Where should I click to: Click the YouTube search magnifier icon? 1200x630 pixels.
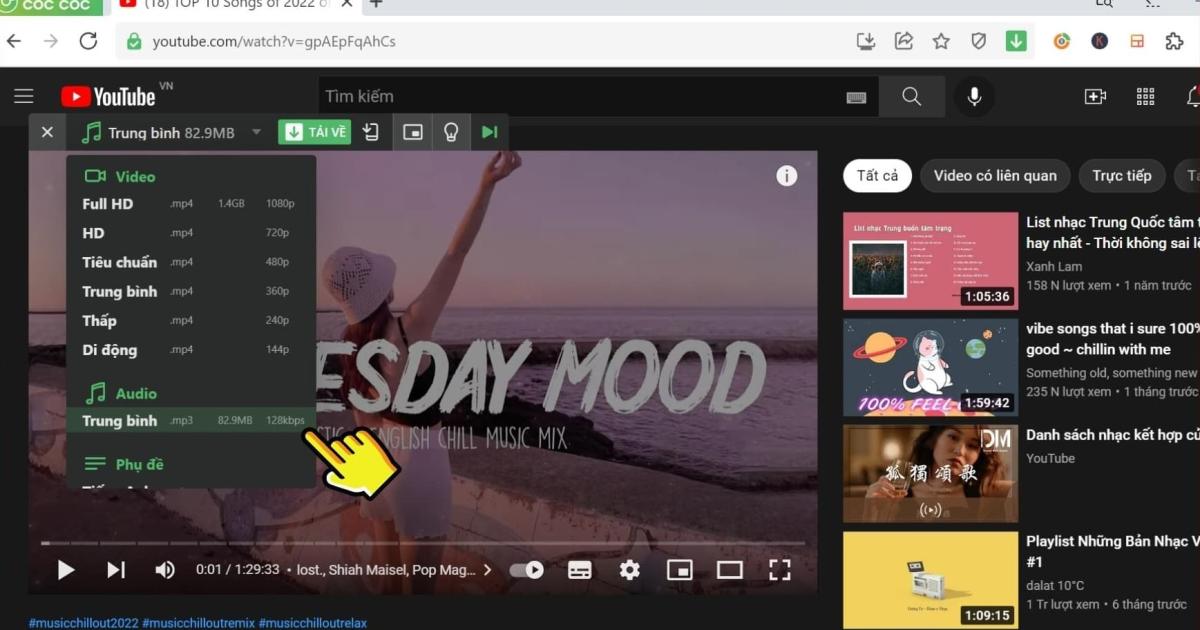(x=911, y=96)
